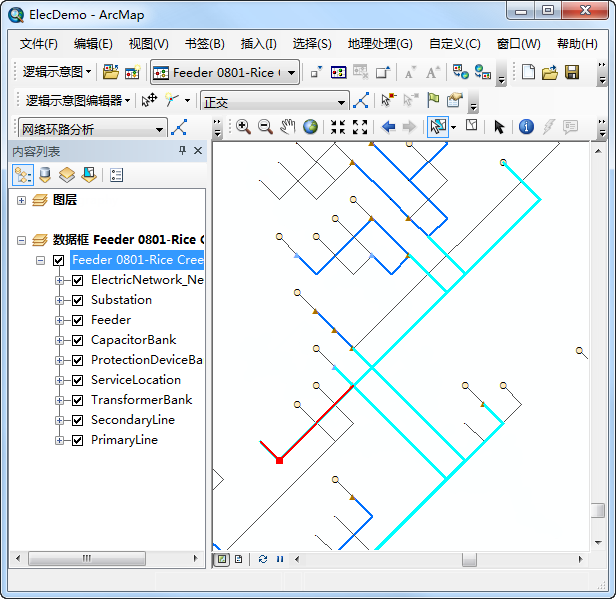Viewport: 616px width, 599px height.
Task: Select the Pan hand tool
Action: (x=288, y=127)
